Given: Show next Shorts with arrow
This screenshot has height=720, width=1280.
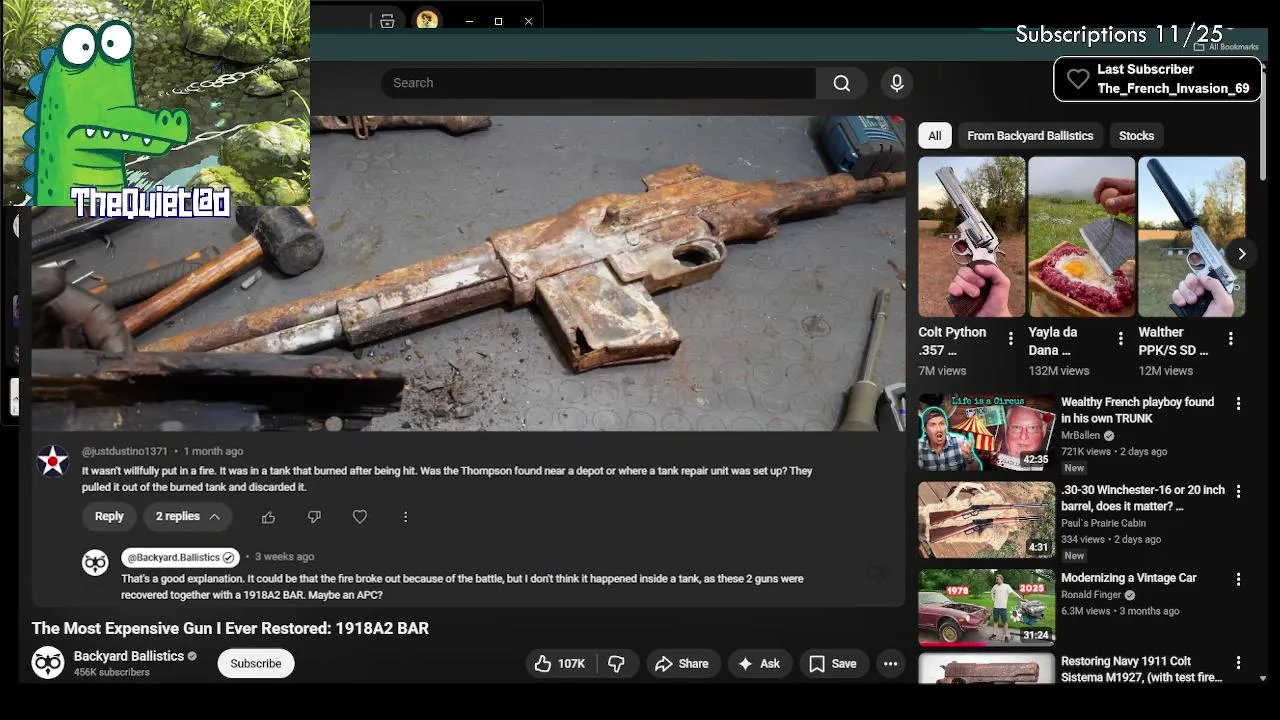Looking at the screenshot, I should 1241,254.
